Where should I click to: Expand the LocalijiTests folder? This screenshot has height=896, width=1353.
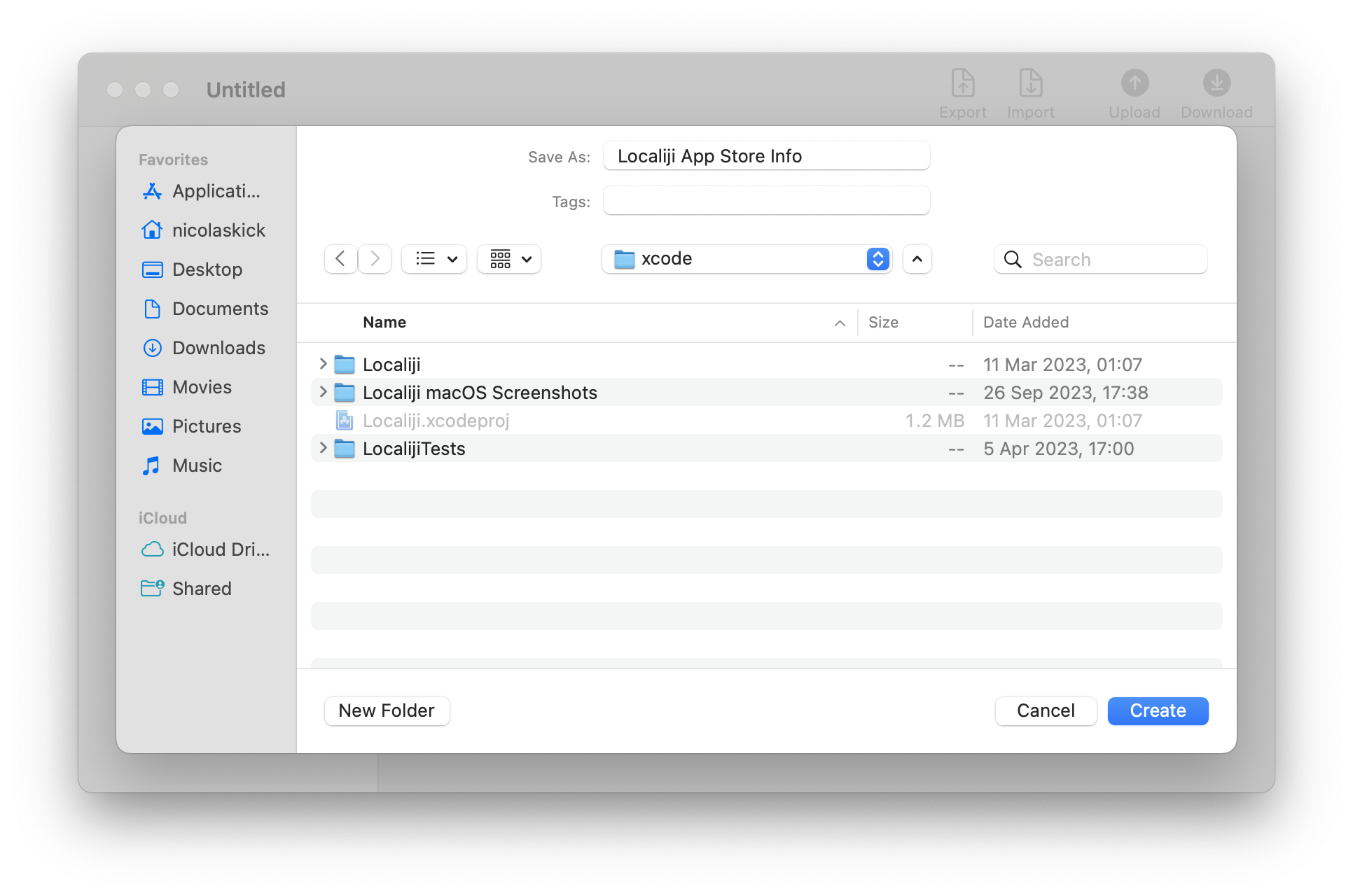(323, 448)
